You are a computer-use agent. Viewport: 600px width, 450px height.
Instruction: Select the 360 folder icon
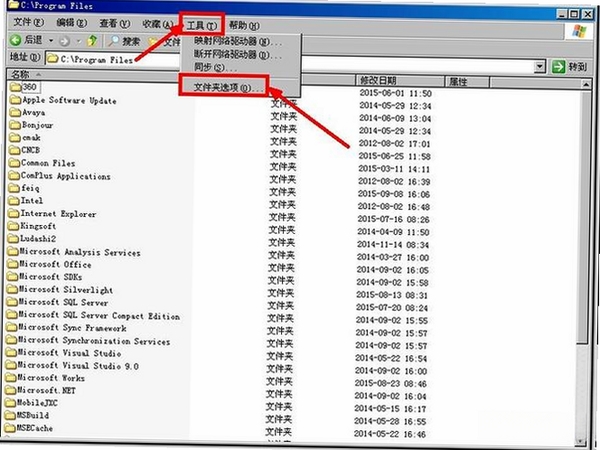(x=15, y=87)
